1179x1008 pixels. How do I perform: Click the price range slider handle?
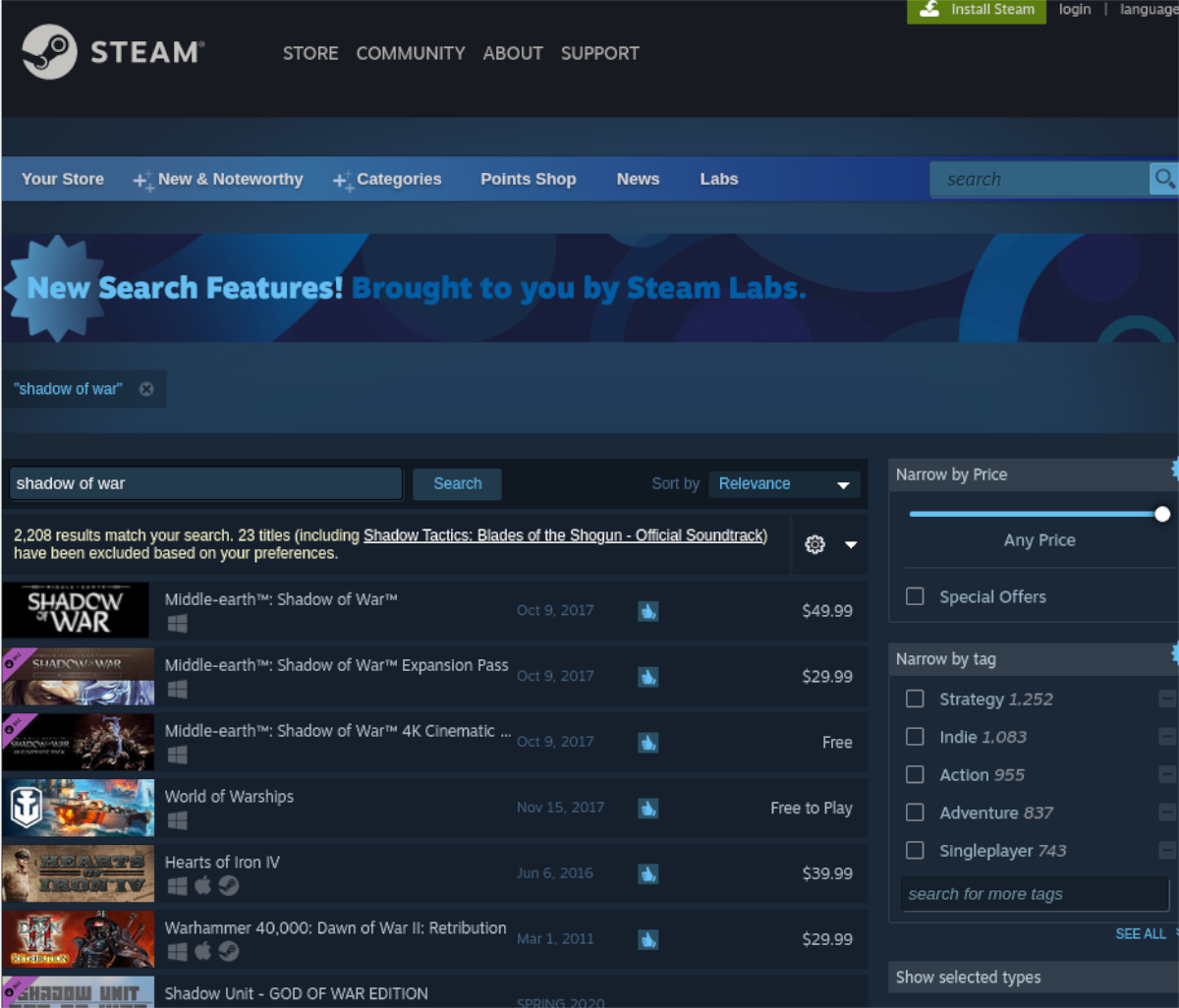[x=1162, y=514]
